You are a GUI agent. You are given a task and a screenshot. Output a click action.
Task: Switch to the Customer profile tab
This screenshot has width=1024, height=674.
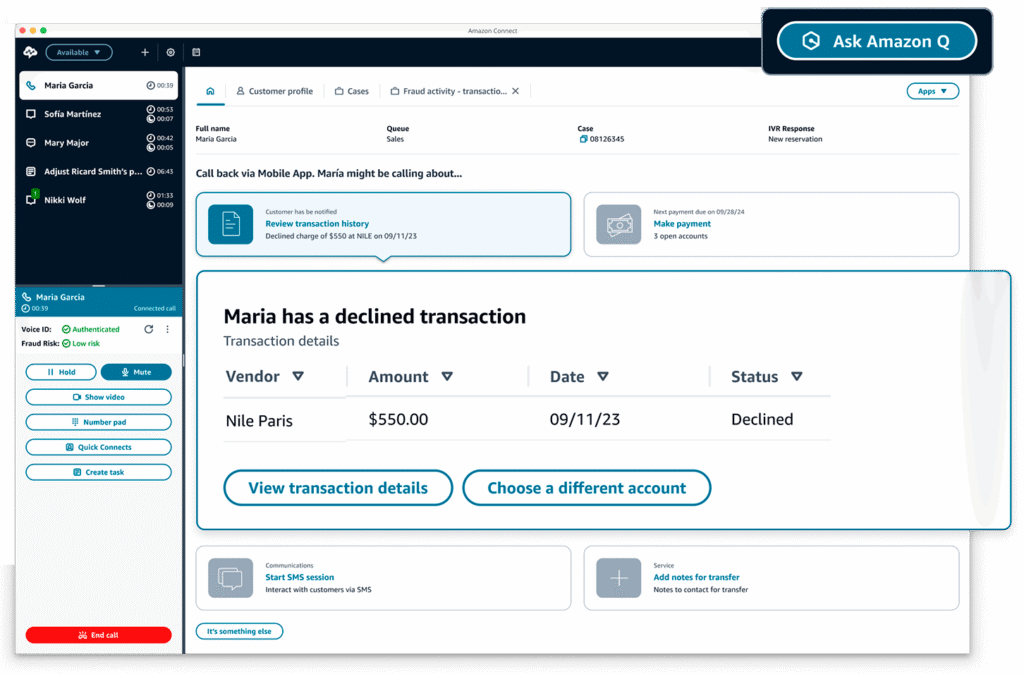point(274,91)
